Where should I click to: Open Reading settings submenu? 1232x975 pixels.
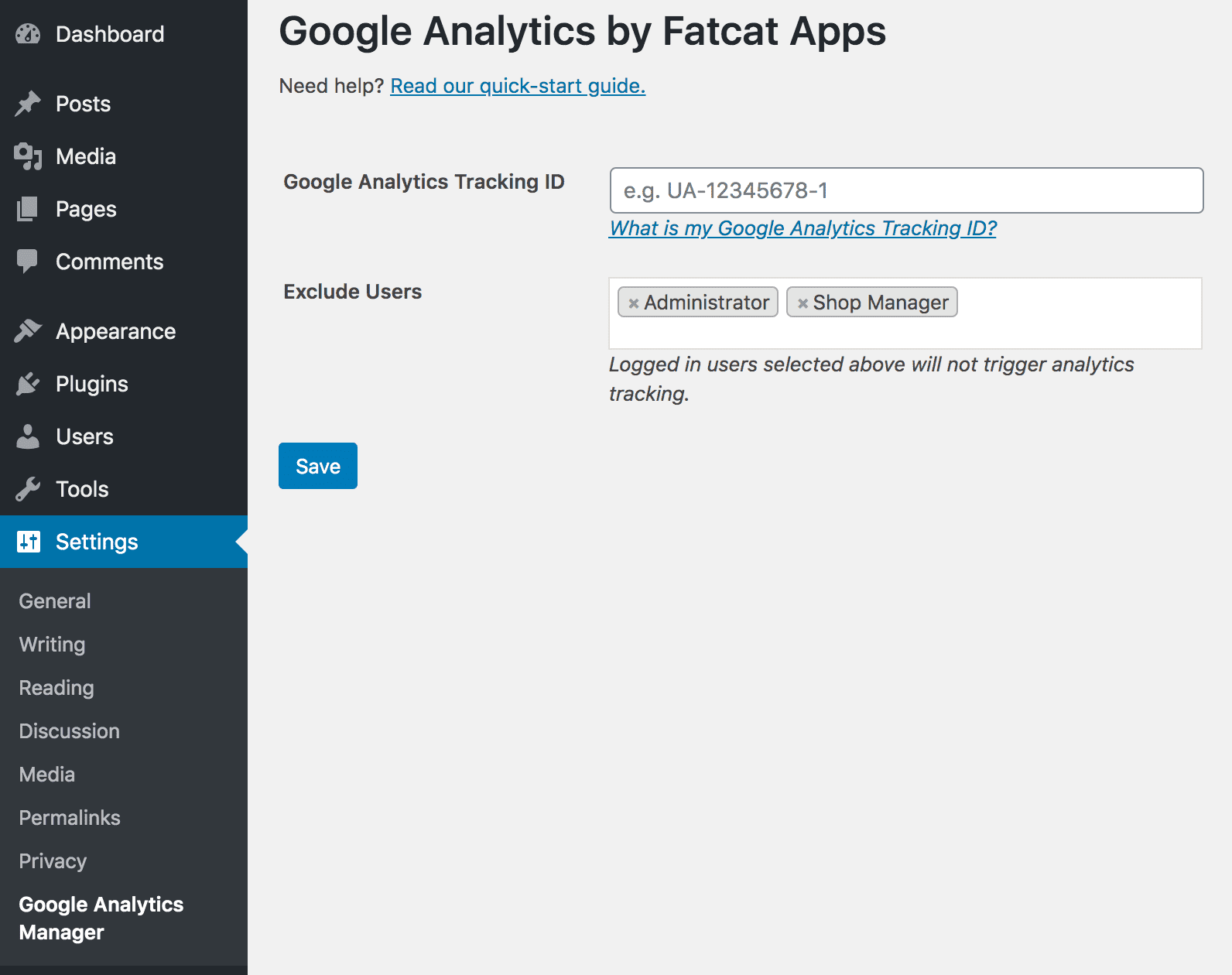pos(56,688)
